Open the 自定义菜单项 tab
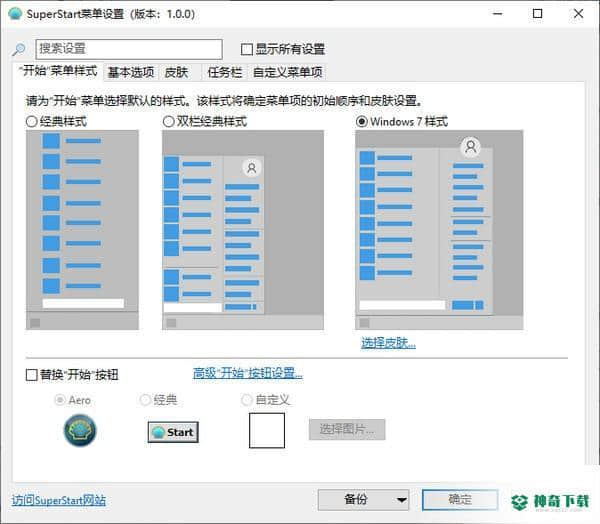This screenshot has height=524, width=600. click(x=288, y=72)
